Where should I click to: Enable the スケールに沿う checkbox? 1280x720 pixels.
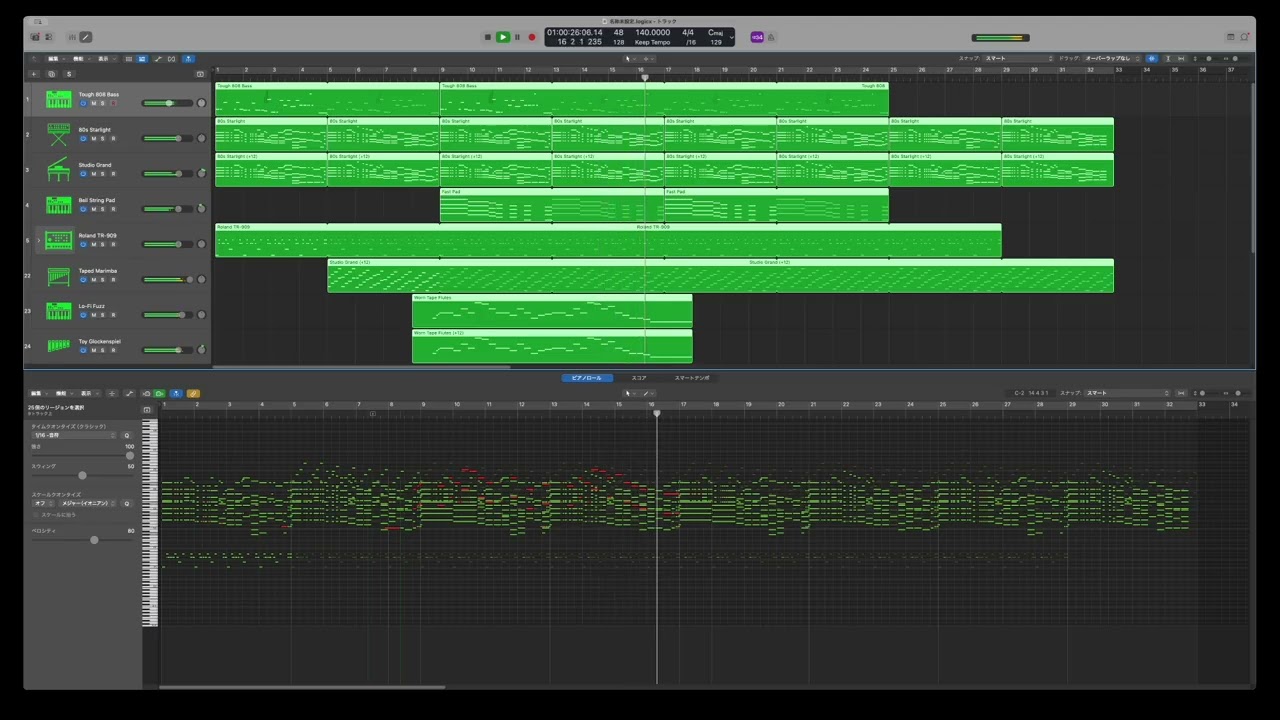tap(37, 514)
